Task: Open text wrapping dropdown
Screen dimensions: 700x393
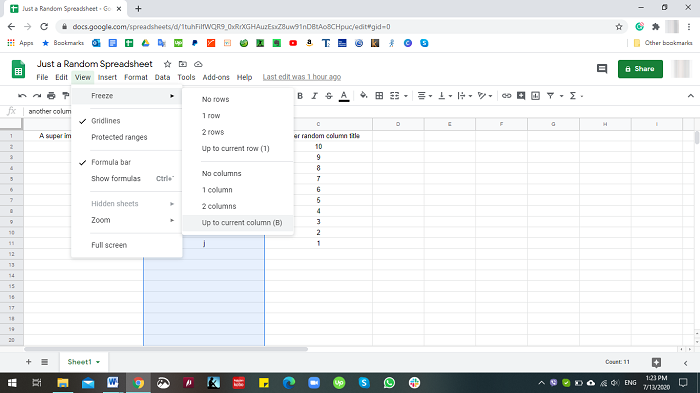Action: (x=465, y=96)
